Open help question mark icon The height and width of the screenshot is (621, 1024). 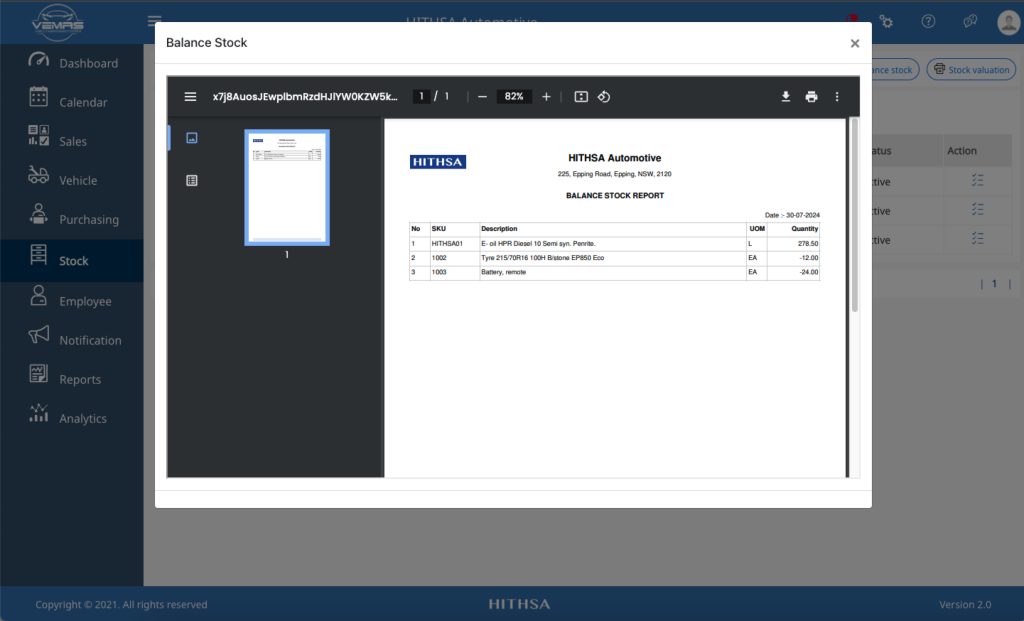928,22
